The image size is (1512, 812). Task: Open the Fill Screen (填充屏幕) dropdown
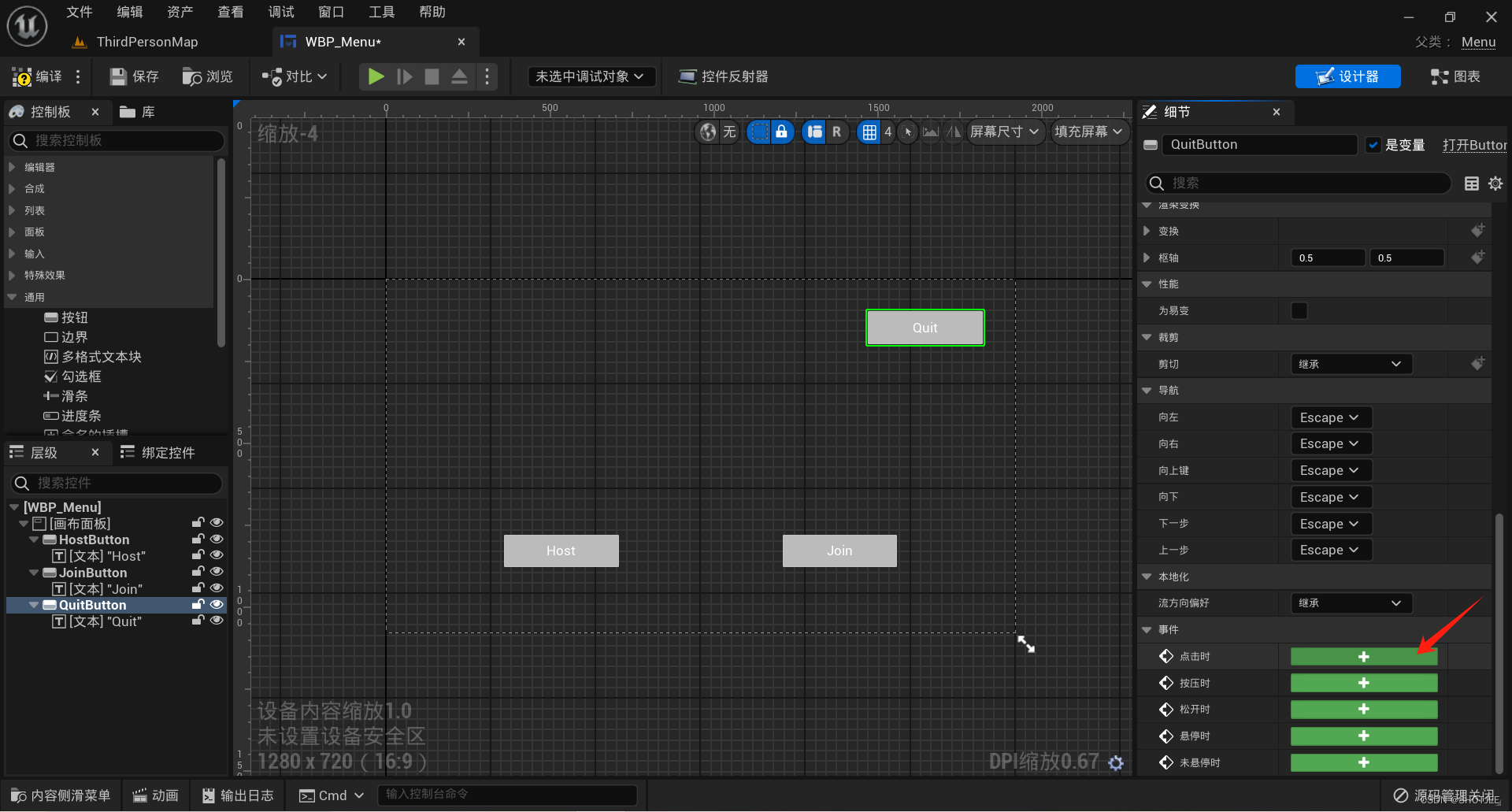[1089, 132]
